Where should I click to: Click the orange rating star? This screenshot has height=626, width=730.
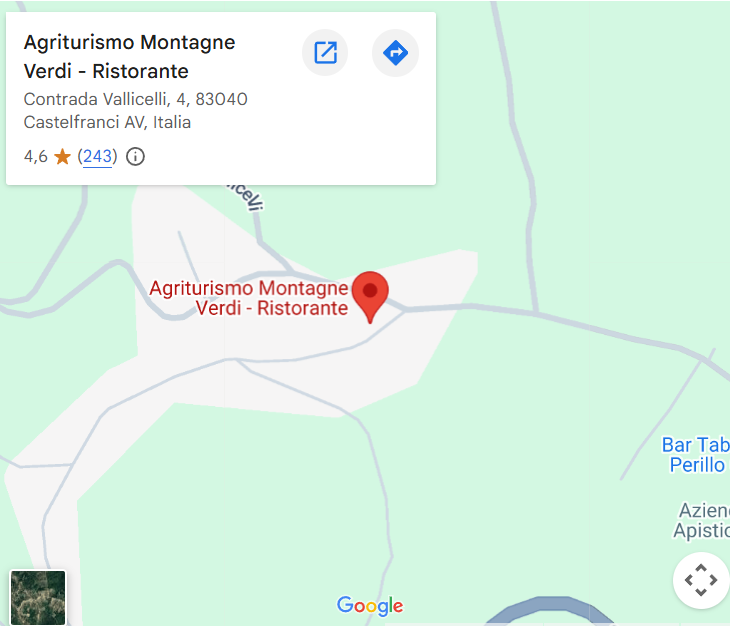tap(62, 157)
